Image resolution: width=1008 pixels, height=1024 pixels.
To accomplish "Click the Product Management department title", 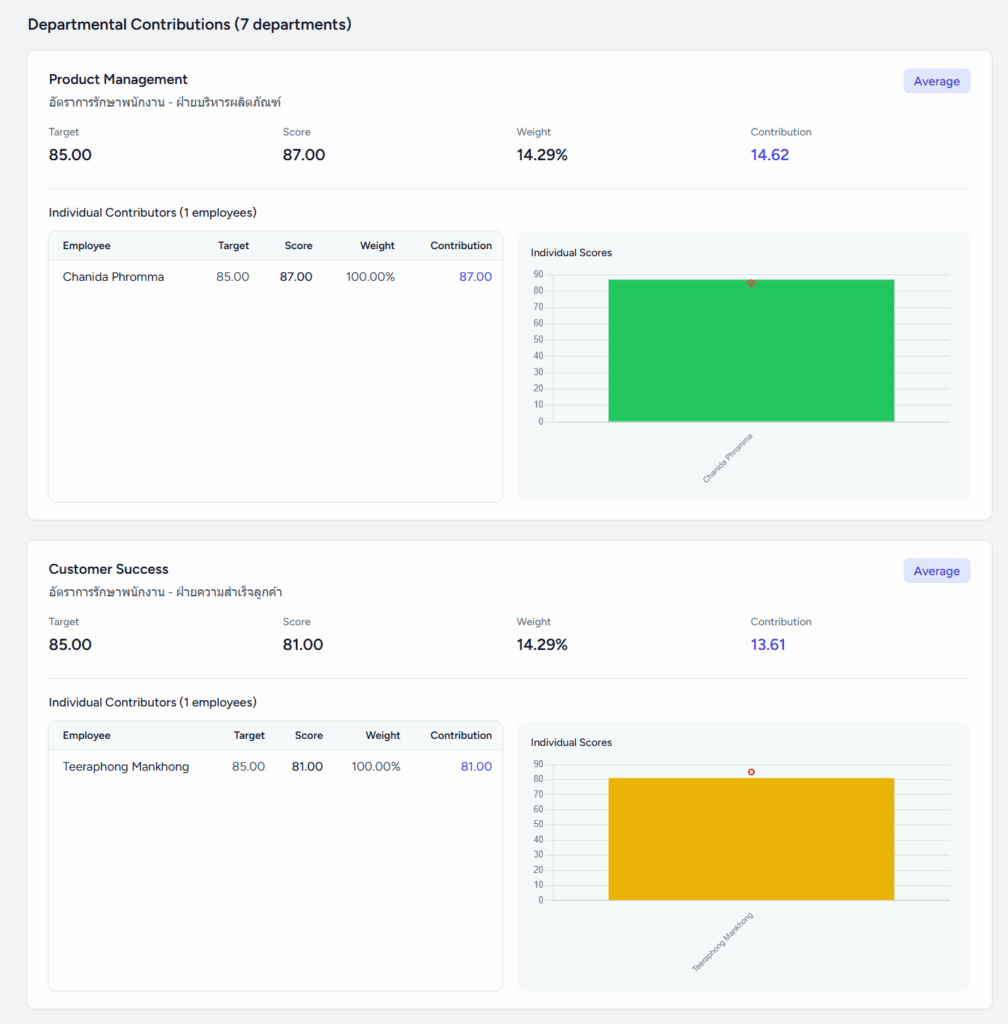I will pos(118,79).
